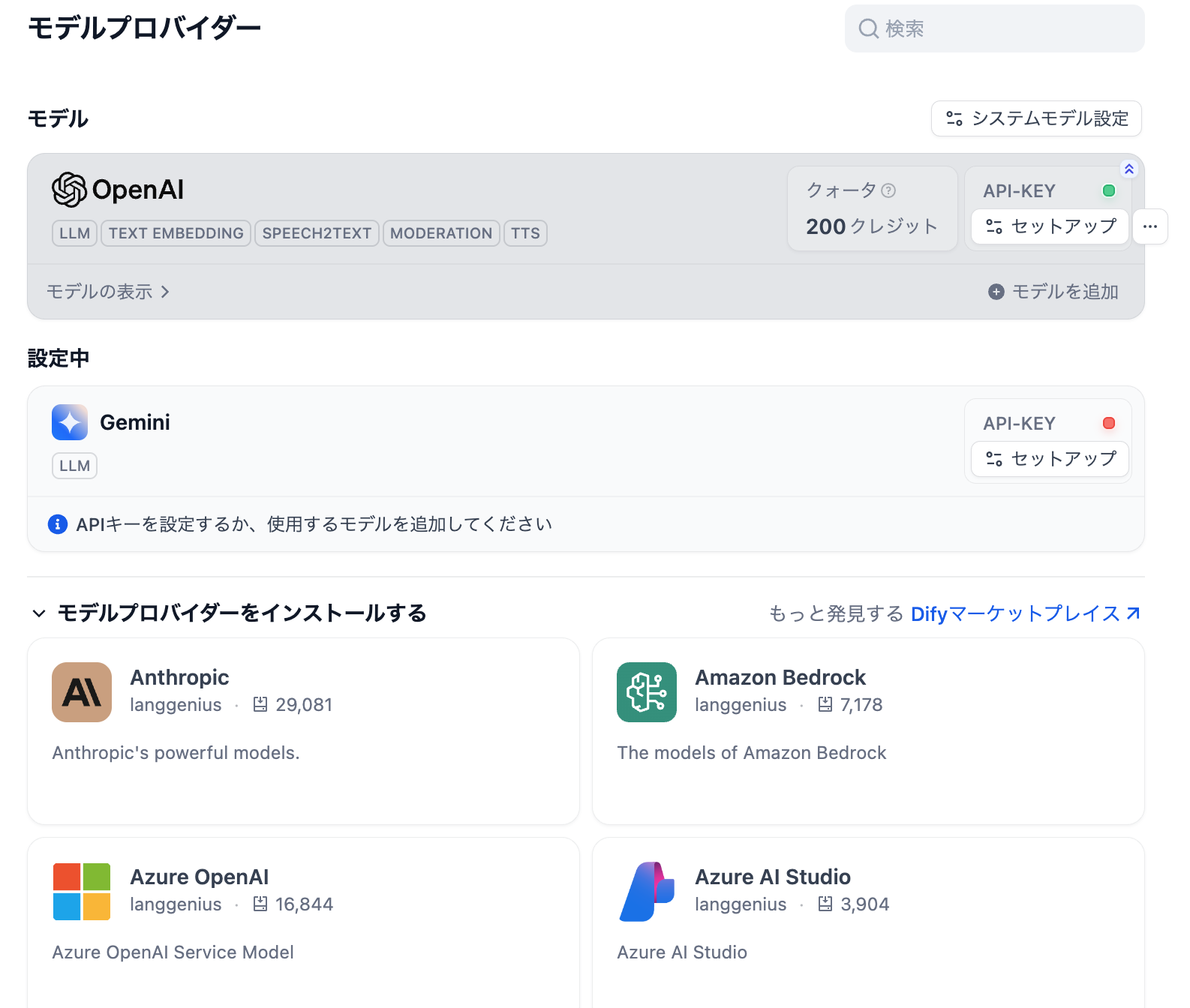Open the Azure OpenAI card title
The width and height of the screenshot is (1190, 1008).
click(x=199, y=877)
